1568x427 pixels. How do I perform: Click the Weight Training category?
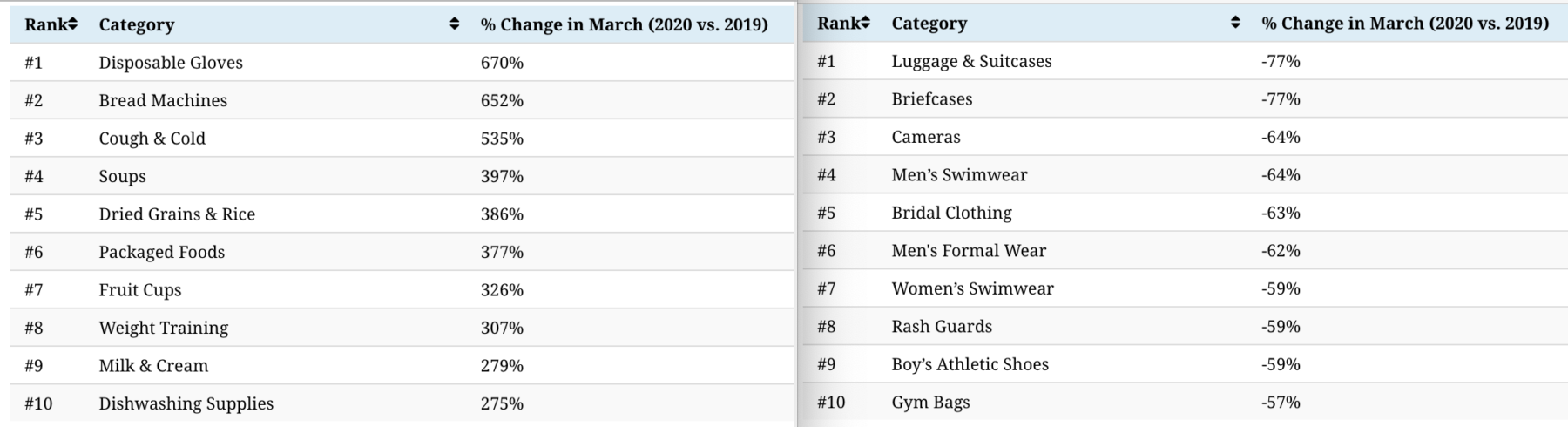(164, 328)
